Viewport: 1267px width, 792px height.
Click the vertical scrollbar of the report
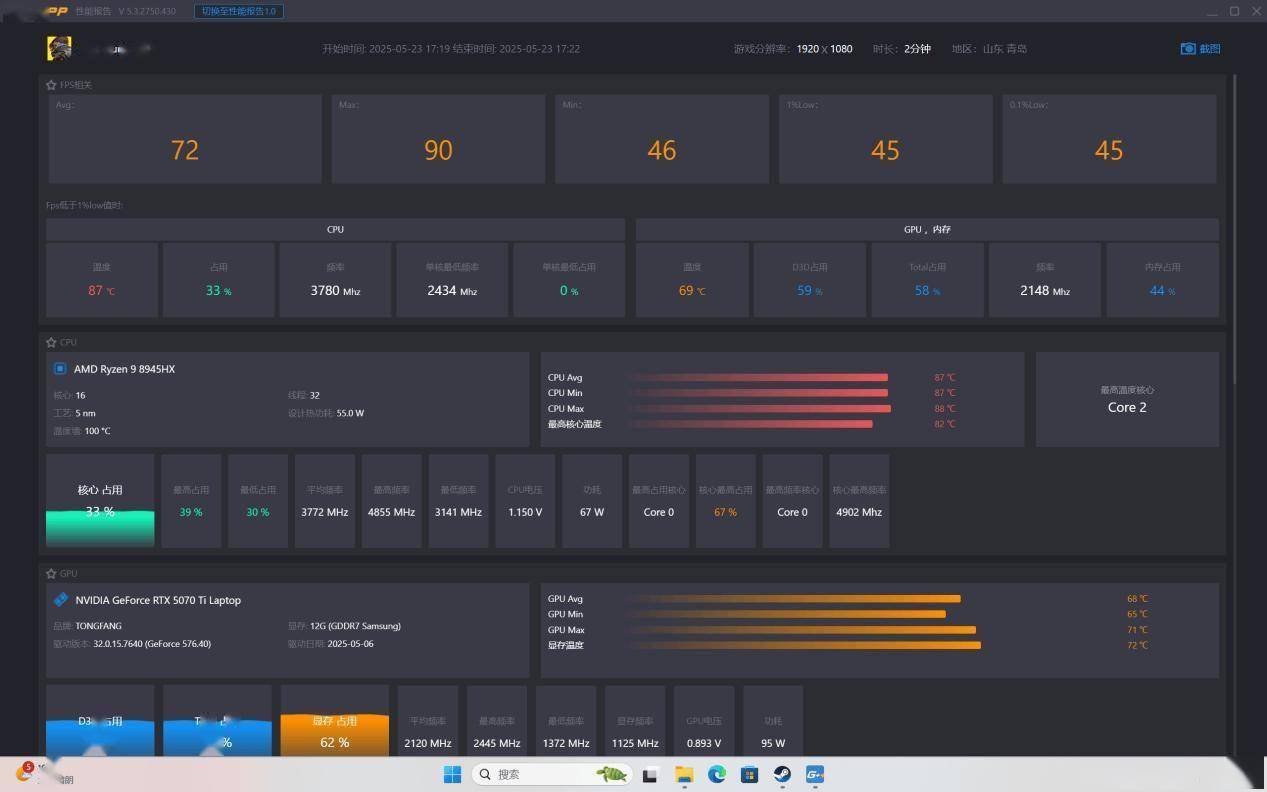point(1236,230)
